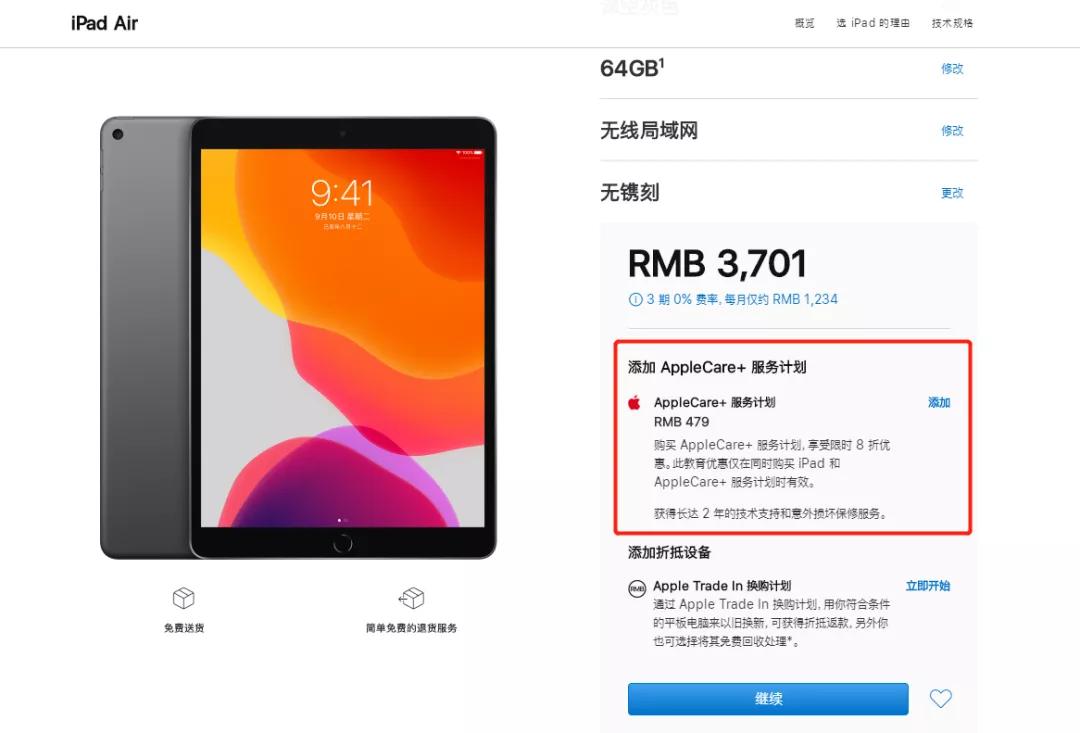Click the iPad Air title in header
This screenshot has height=733, width=1080.
tap(104, 23)
